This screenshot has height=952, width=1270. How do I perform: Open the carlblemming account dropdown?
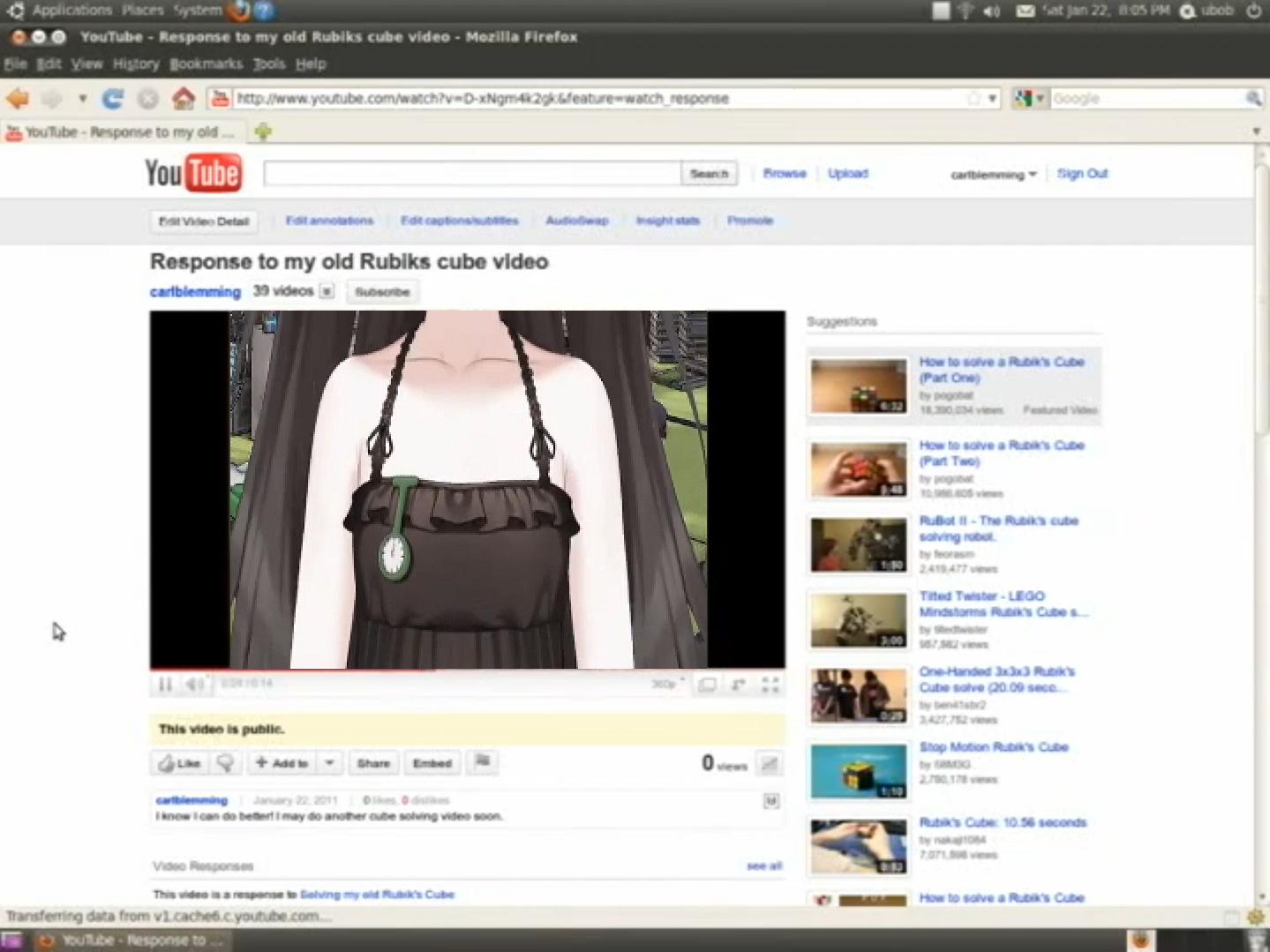[x=993, y=175]
